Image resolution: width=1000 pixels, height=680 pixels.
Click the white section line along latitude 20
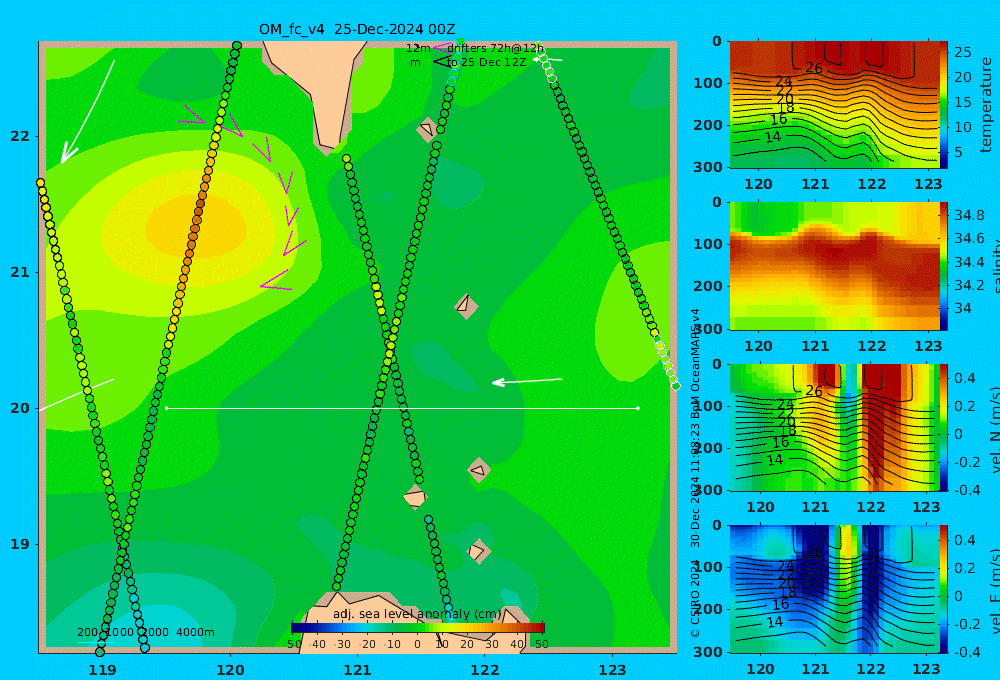(402, 408)
